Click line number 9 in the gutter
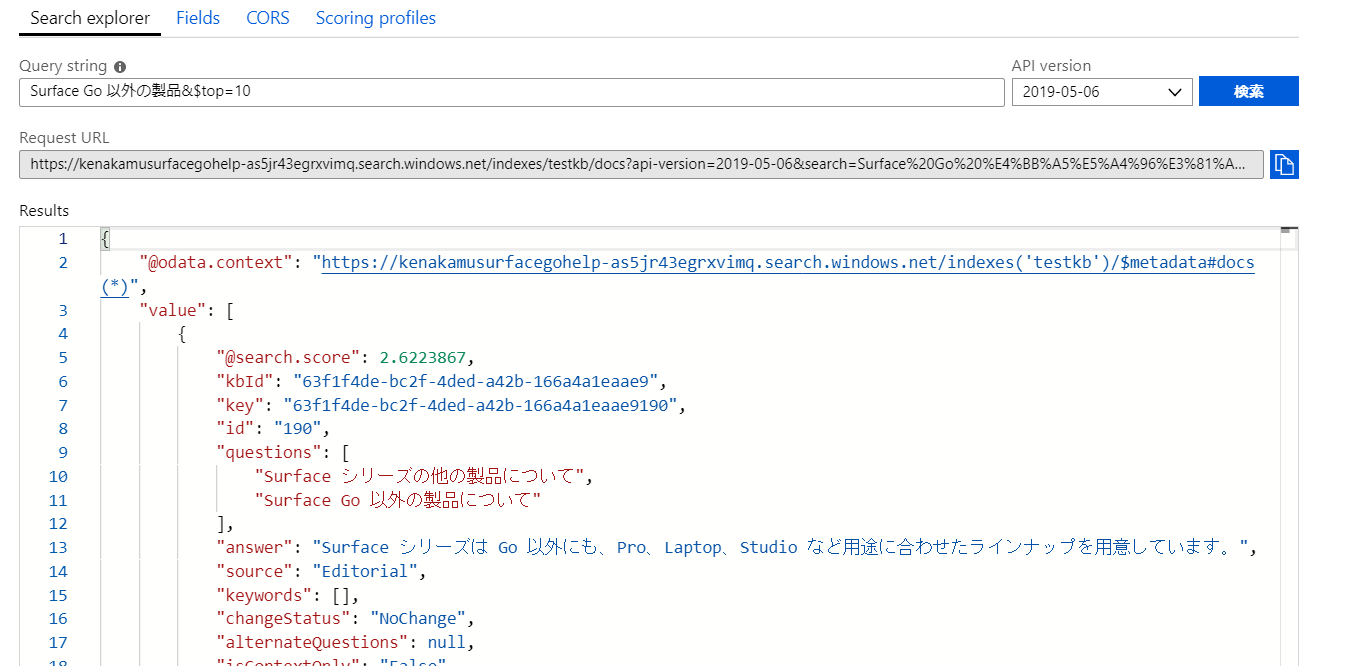 [x=63, y=452]
